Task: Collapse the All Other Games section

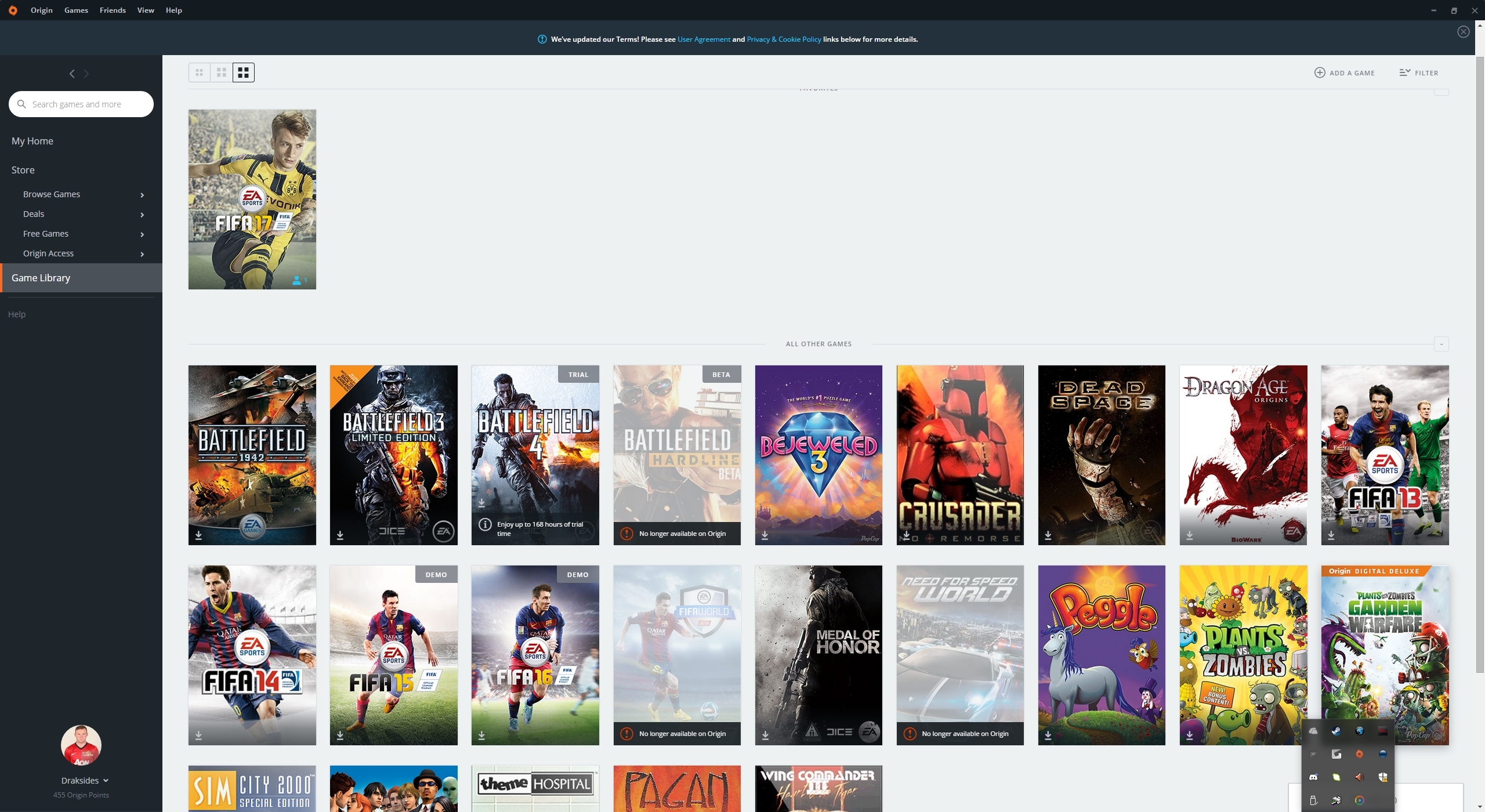Action: tap(1441, 344)
